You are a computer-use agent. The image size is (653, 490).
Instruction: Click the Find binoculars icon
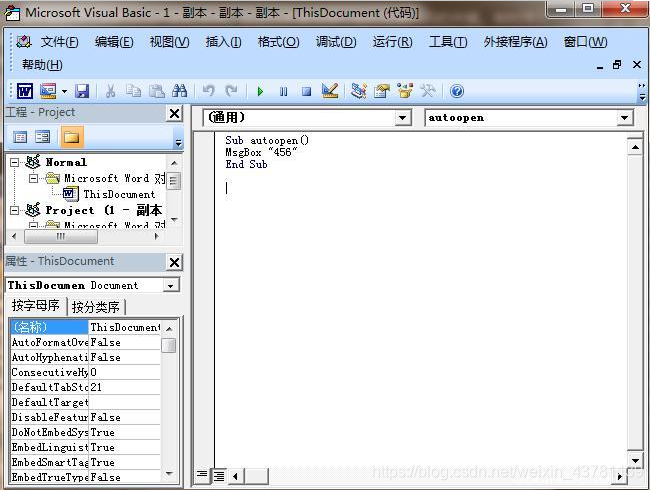[x=180, y=91]
